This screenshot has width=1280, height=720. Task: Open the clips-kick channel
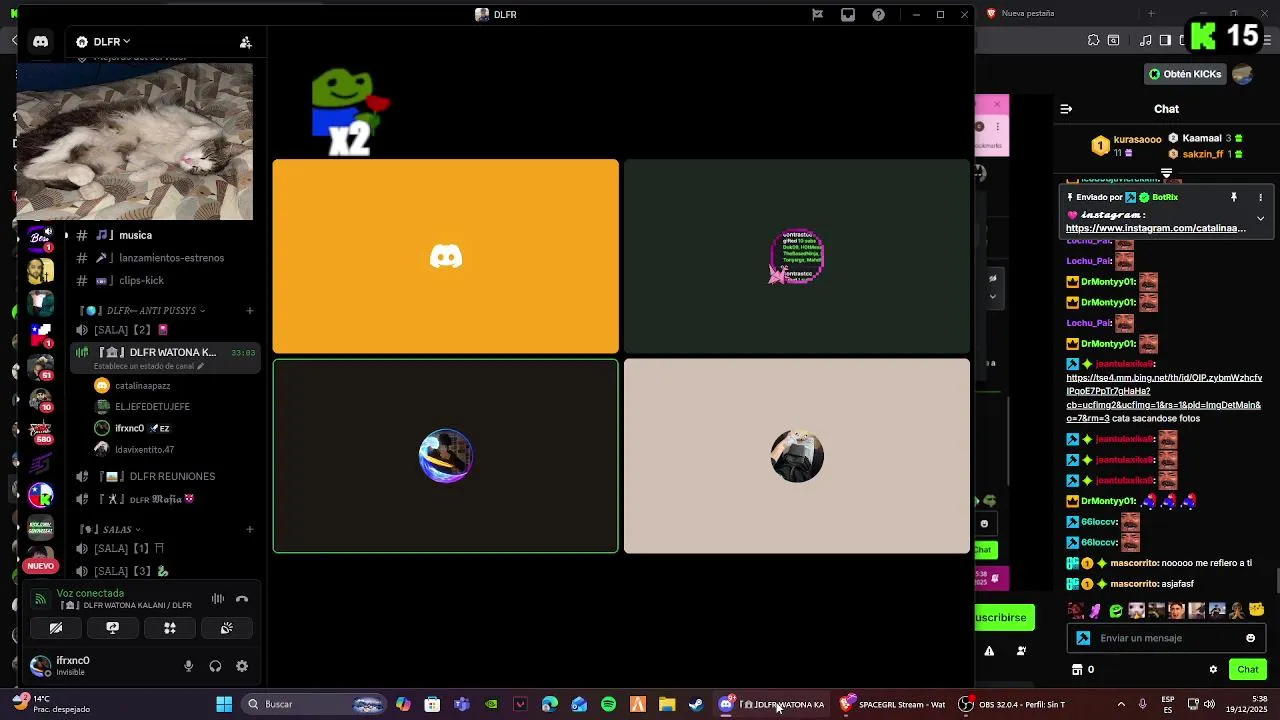click(x=141, y=281)
